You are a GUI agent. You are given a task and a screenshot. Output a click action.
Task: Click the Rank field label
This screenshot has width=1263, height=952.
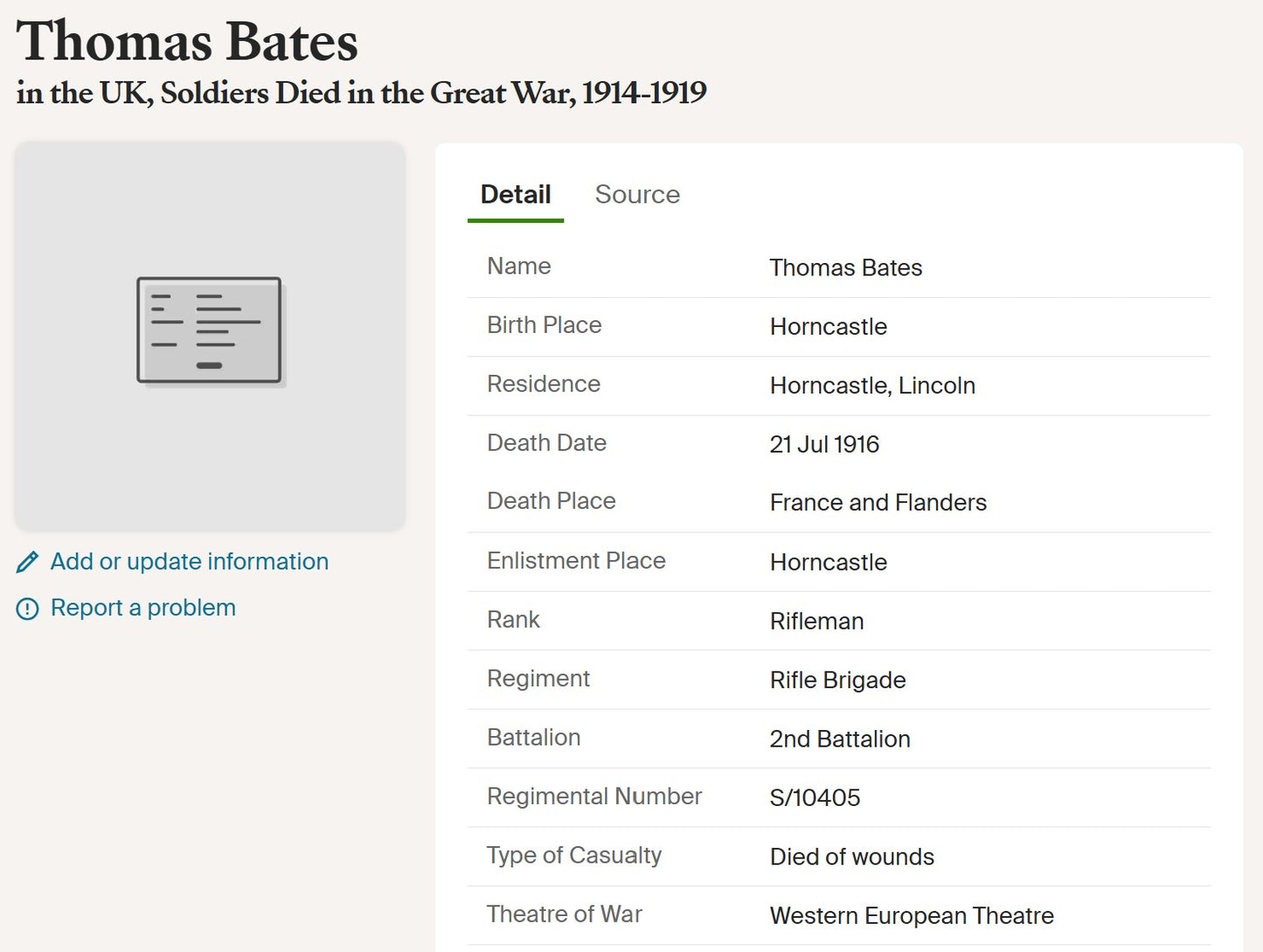click(x=513, y=619)
